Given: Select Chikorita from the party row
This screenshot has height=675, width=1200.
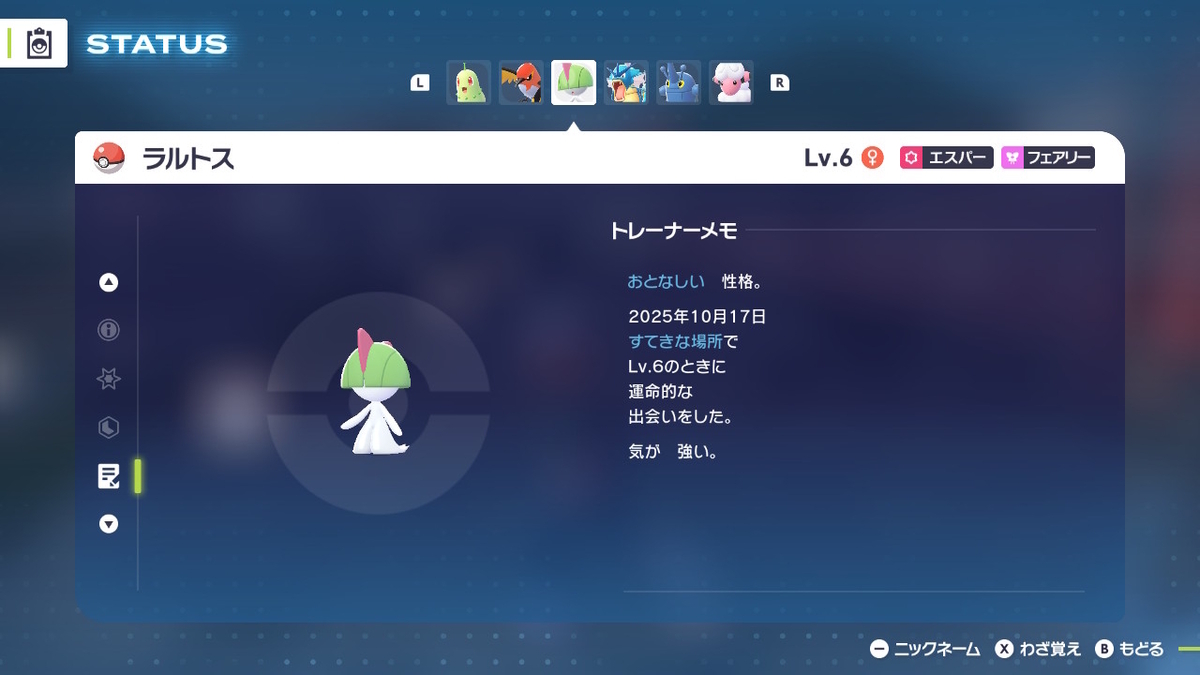Looking at the screenshot, I should click(x=467, y=83).
